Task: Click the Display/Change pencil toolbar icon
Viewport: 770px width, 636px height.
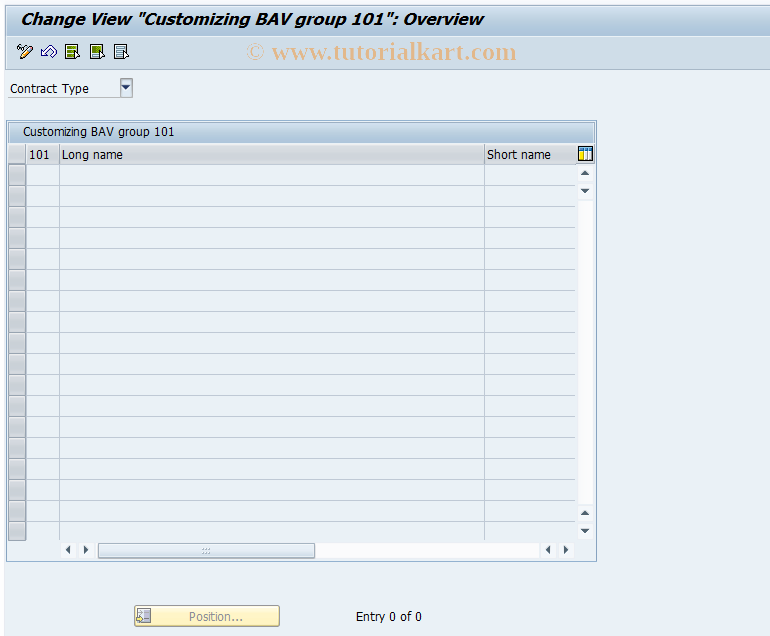Action: coord(25,52)
